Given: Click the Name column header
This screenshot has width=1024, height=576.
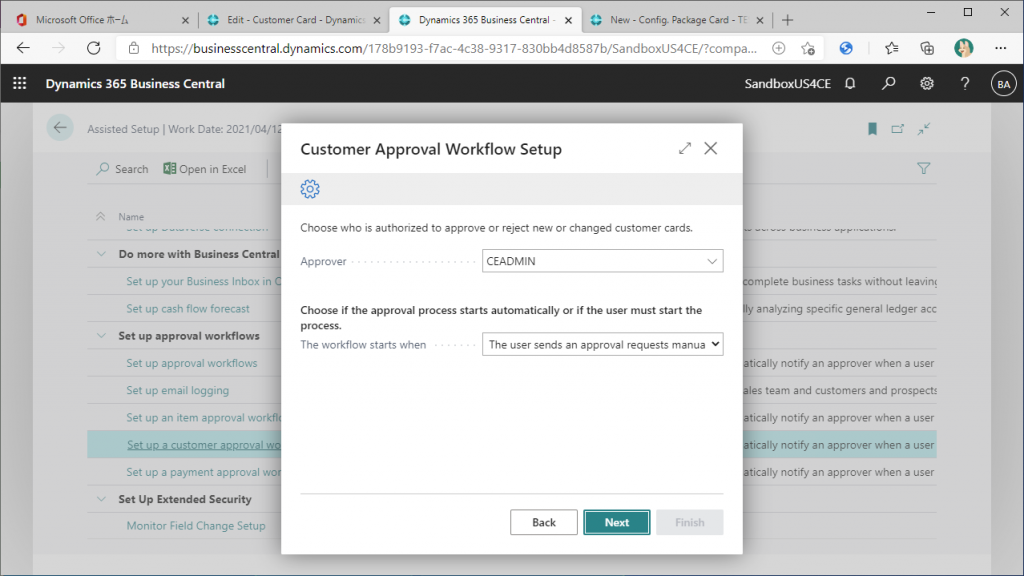Looking at the screenshot, I should (x=131, y=216).
